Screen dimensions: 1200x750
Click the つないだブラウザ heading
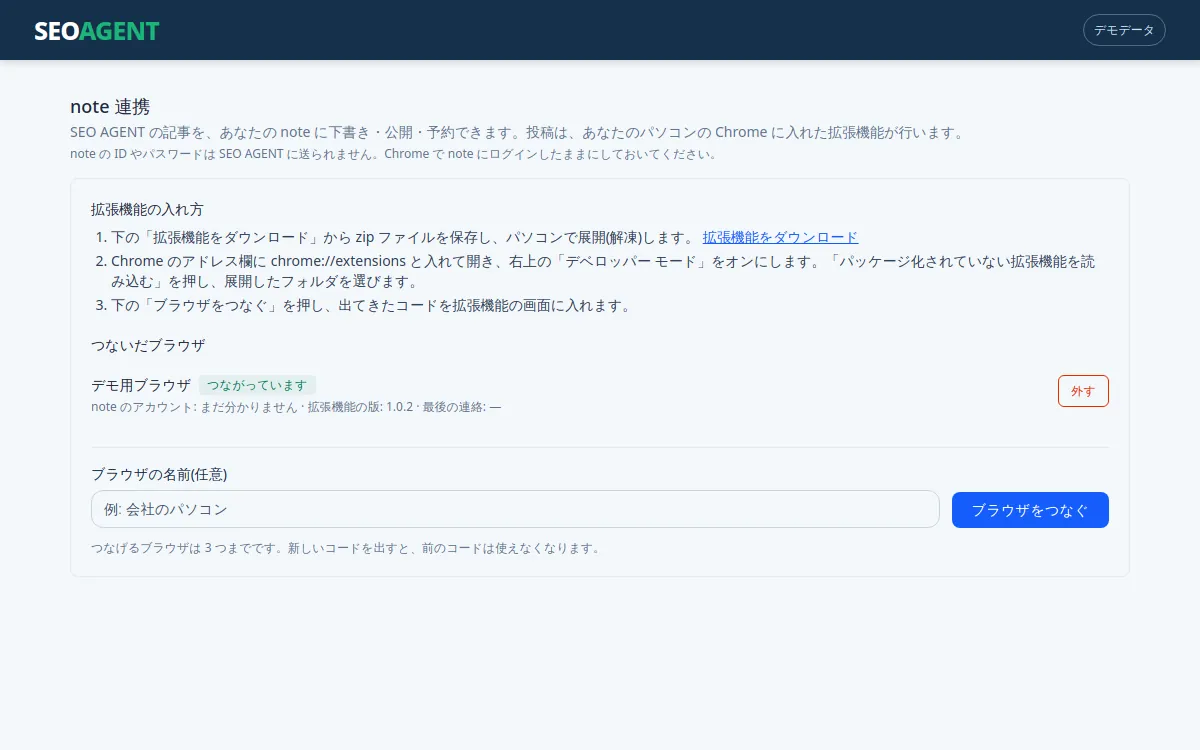[148, 345]
